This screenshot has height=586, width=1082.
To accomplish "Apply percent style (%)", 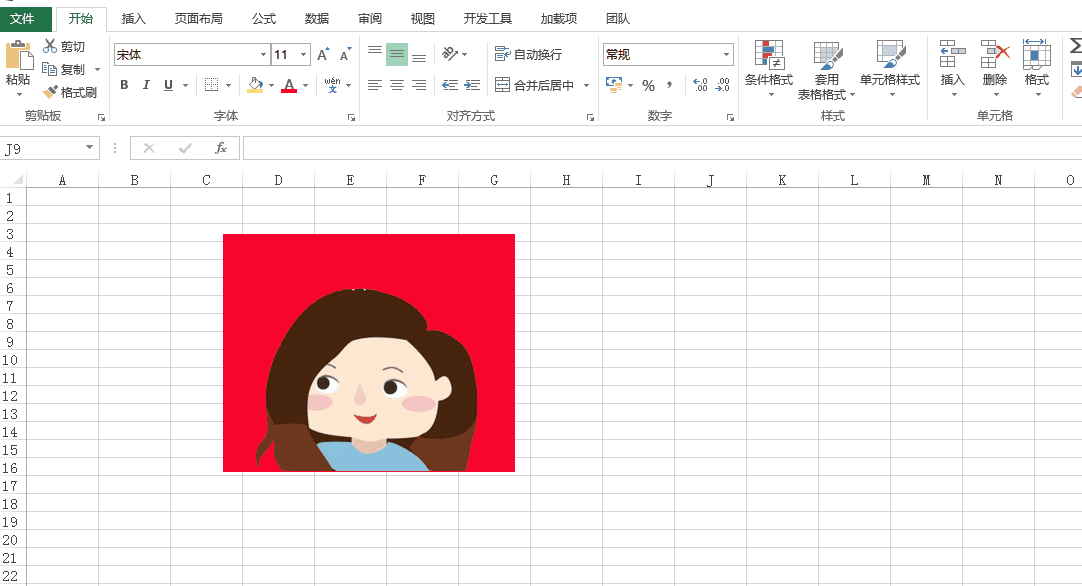I will [x=648, y=86].
